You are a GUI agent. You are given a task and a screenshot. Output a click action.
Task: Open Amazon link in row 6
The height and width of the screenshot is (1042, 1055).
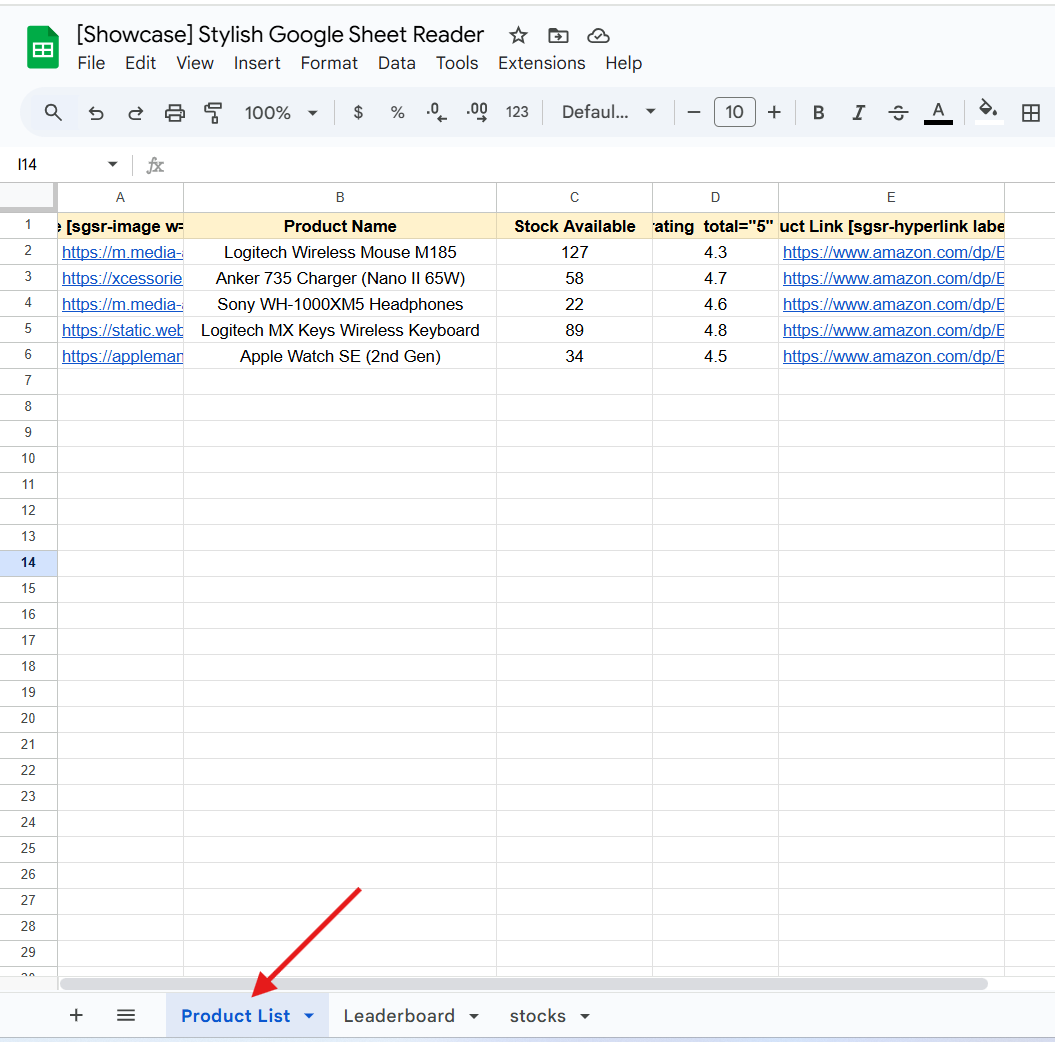(x=893, y=357)
